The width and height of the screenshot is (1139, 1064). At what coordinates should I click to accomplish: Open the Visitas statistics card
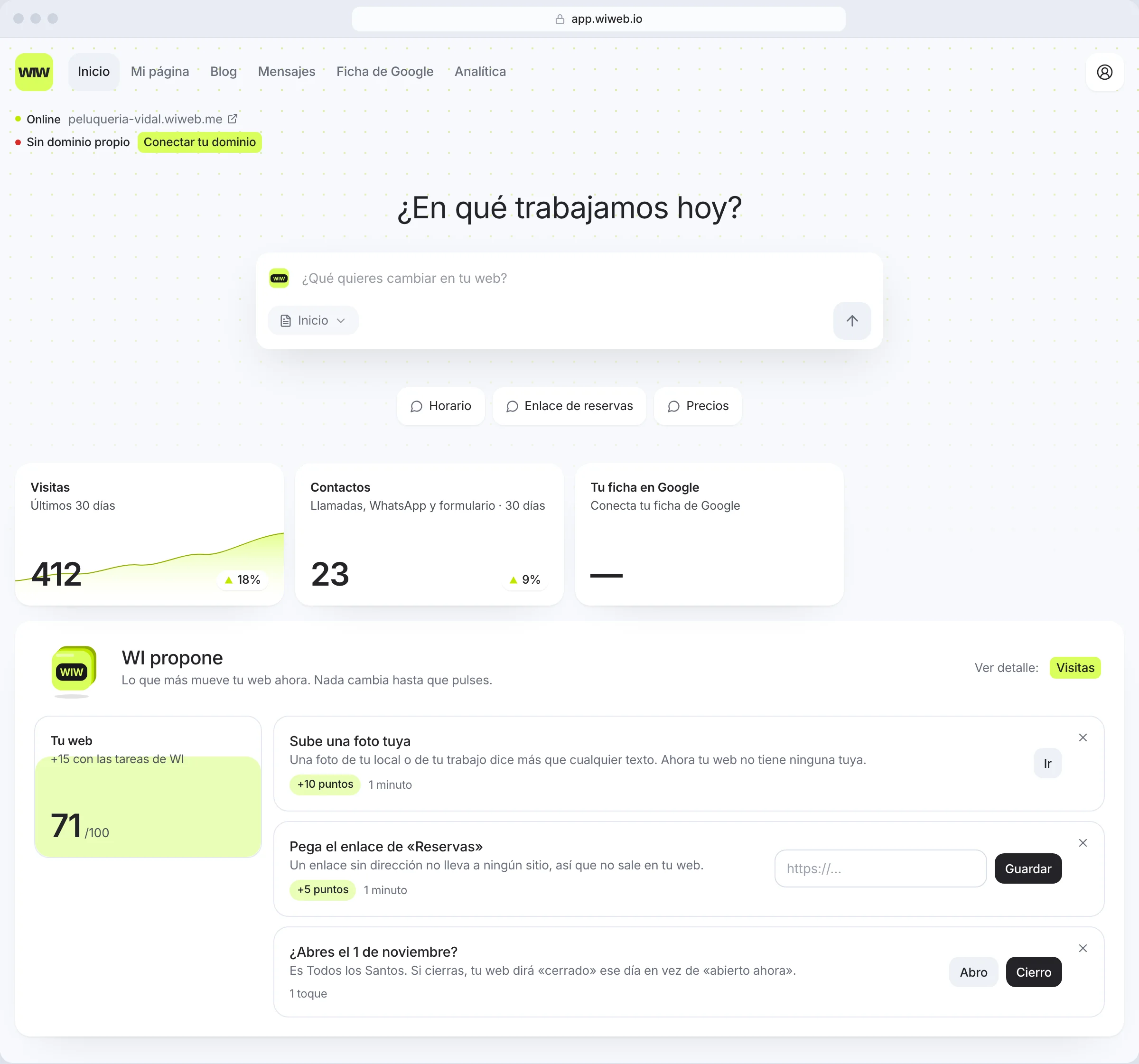coord(149,534)
